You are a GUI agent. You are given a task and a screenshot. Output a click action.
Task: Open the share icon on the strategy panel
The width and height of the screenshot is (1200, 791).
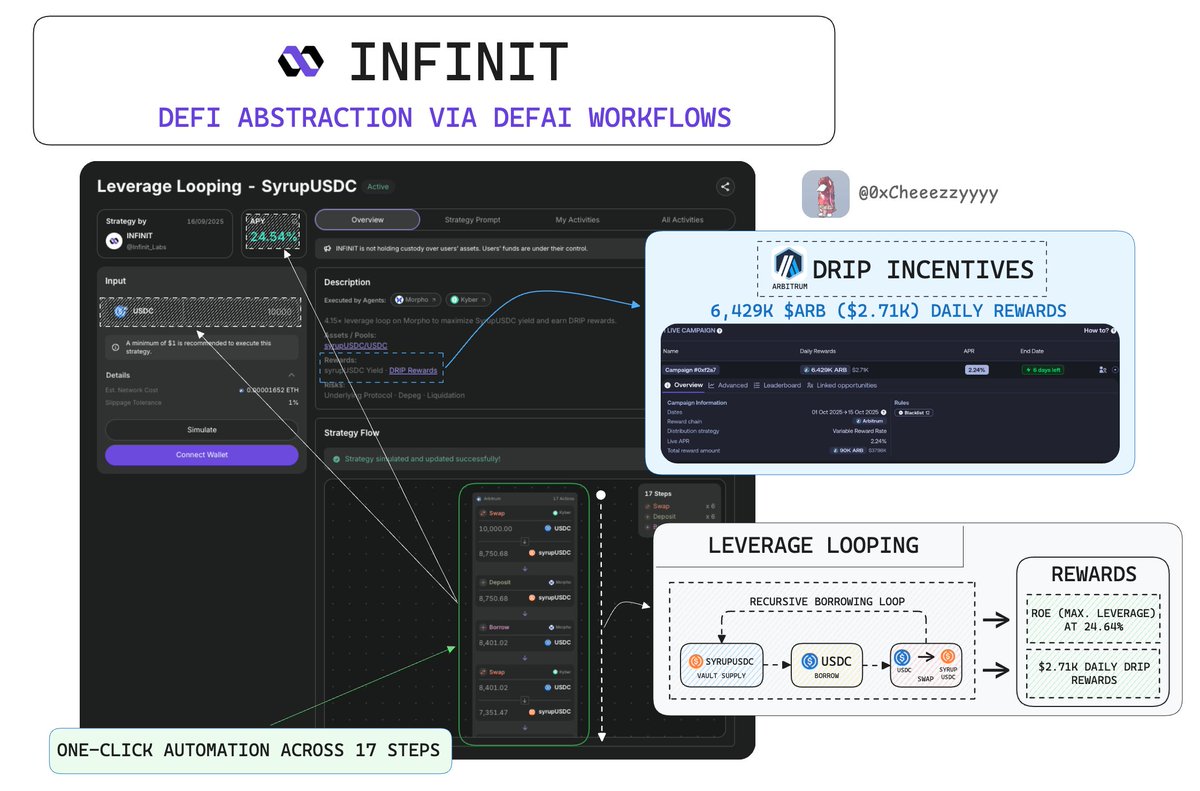pos(724,187)
